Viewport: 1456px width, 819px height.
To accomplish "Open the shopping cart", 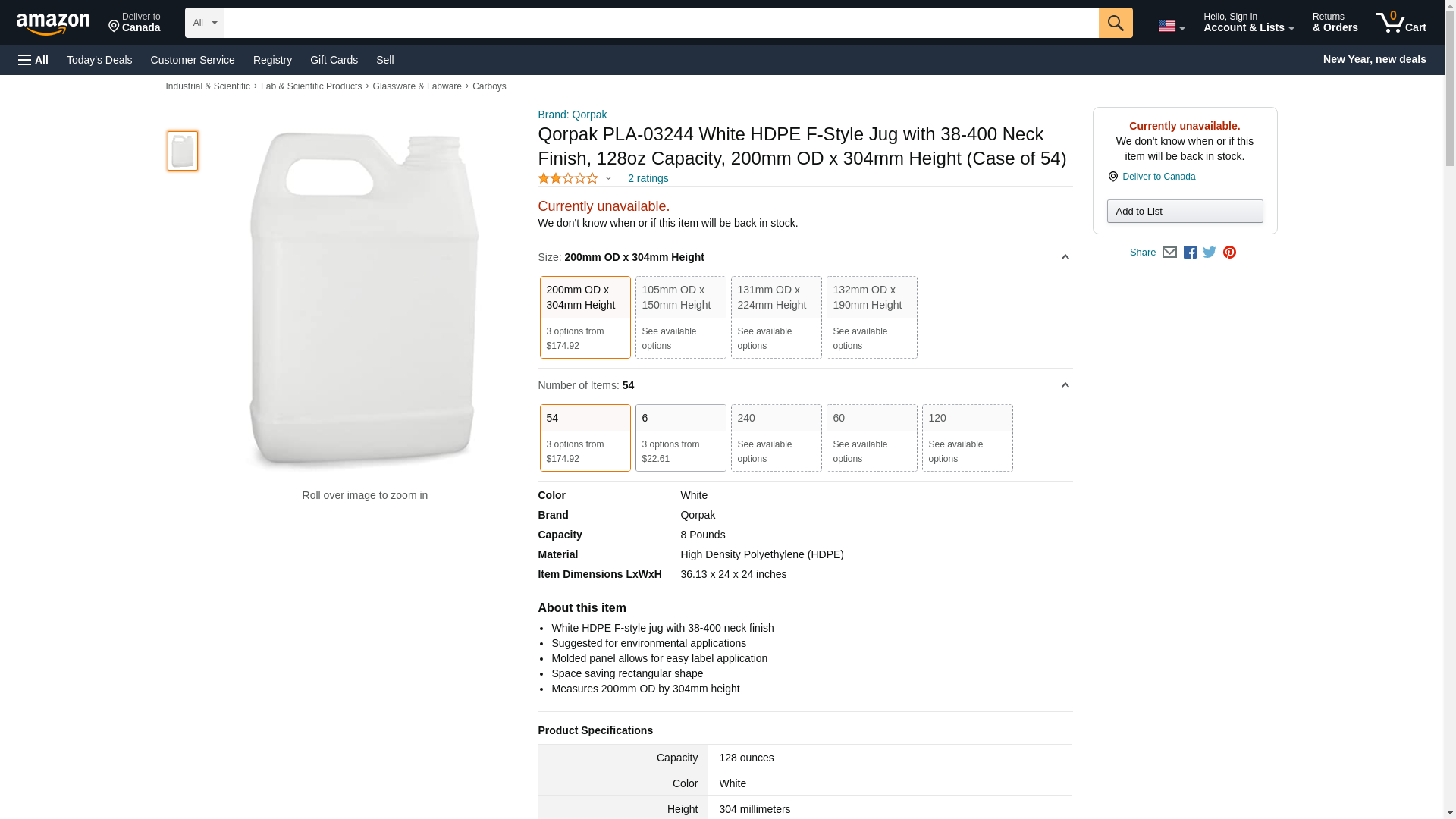I will point(1401,23).
